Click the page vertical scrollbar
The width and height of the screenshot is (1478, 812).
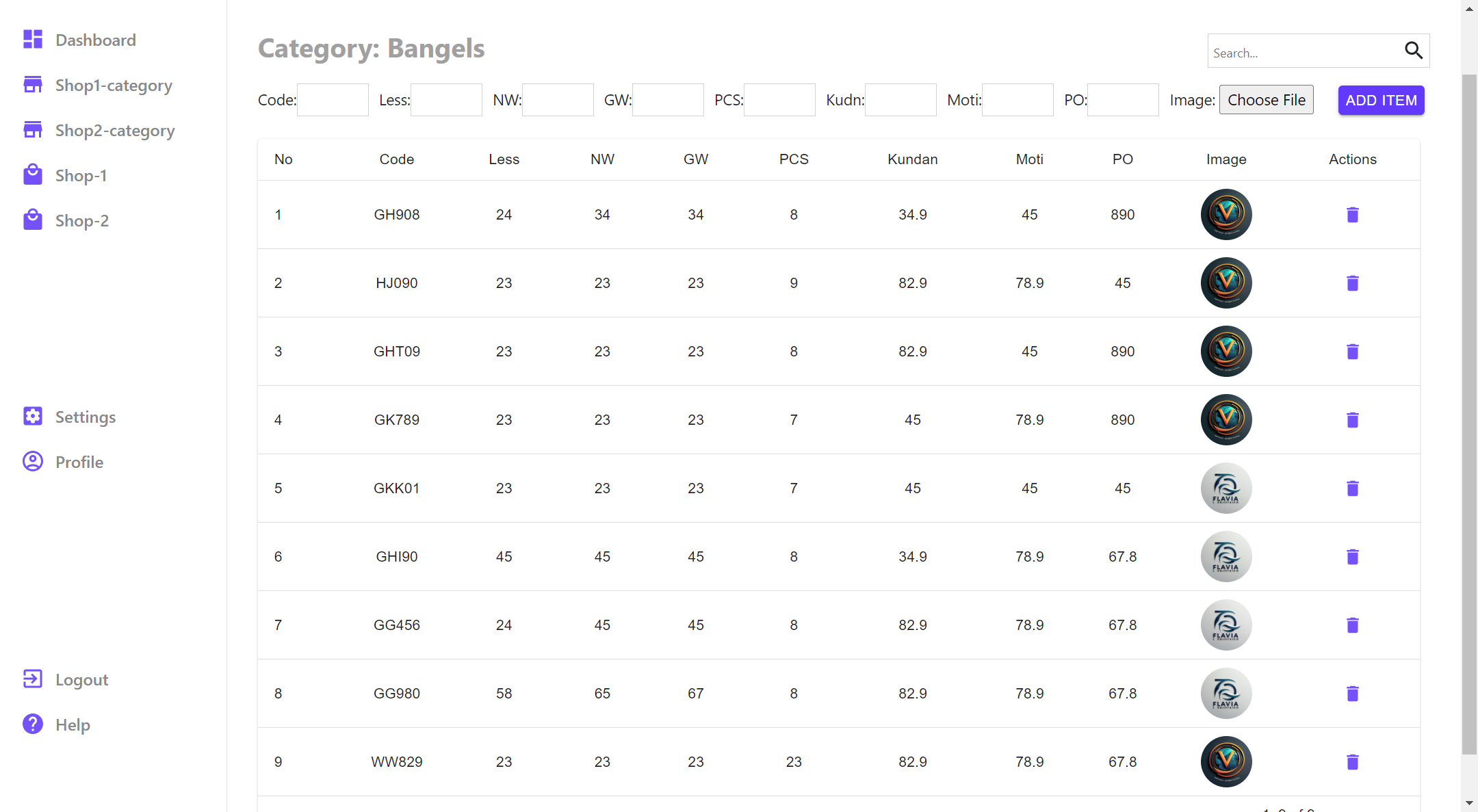coord(1468,410)
